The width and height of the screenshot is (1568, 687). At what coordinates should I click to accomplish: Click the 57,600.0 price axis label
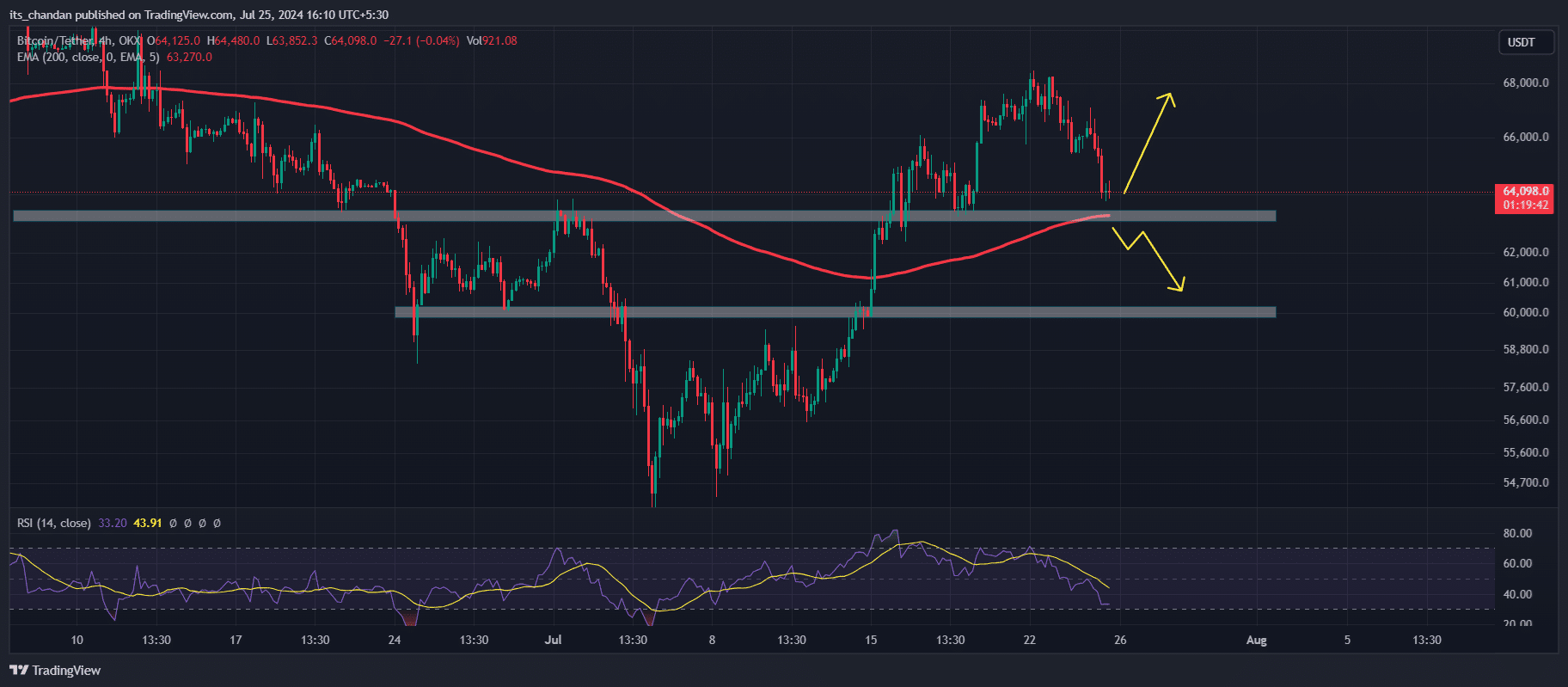1526,387
